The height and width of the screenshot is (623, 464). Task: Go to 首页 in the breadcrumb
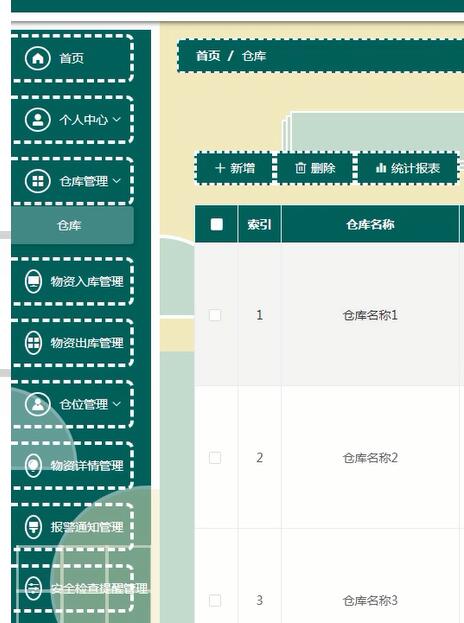pyautogui.click(x=208, y=56)
